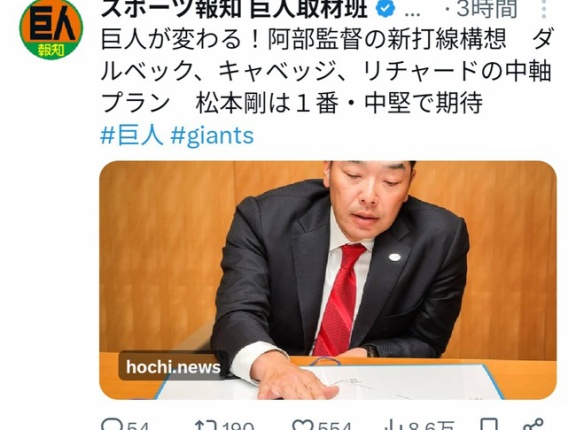Screen dimensions: 576x430
Task: Open the 巨人 報知 profile avatar
Action: pyautogui.click(x=51, y=29)
